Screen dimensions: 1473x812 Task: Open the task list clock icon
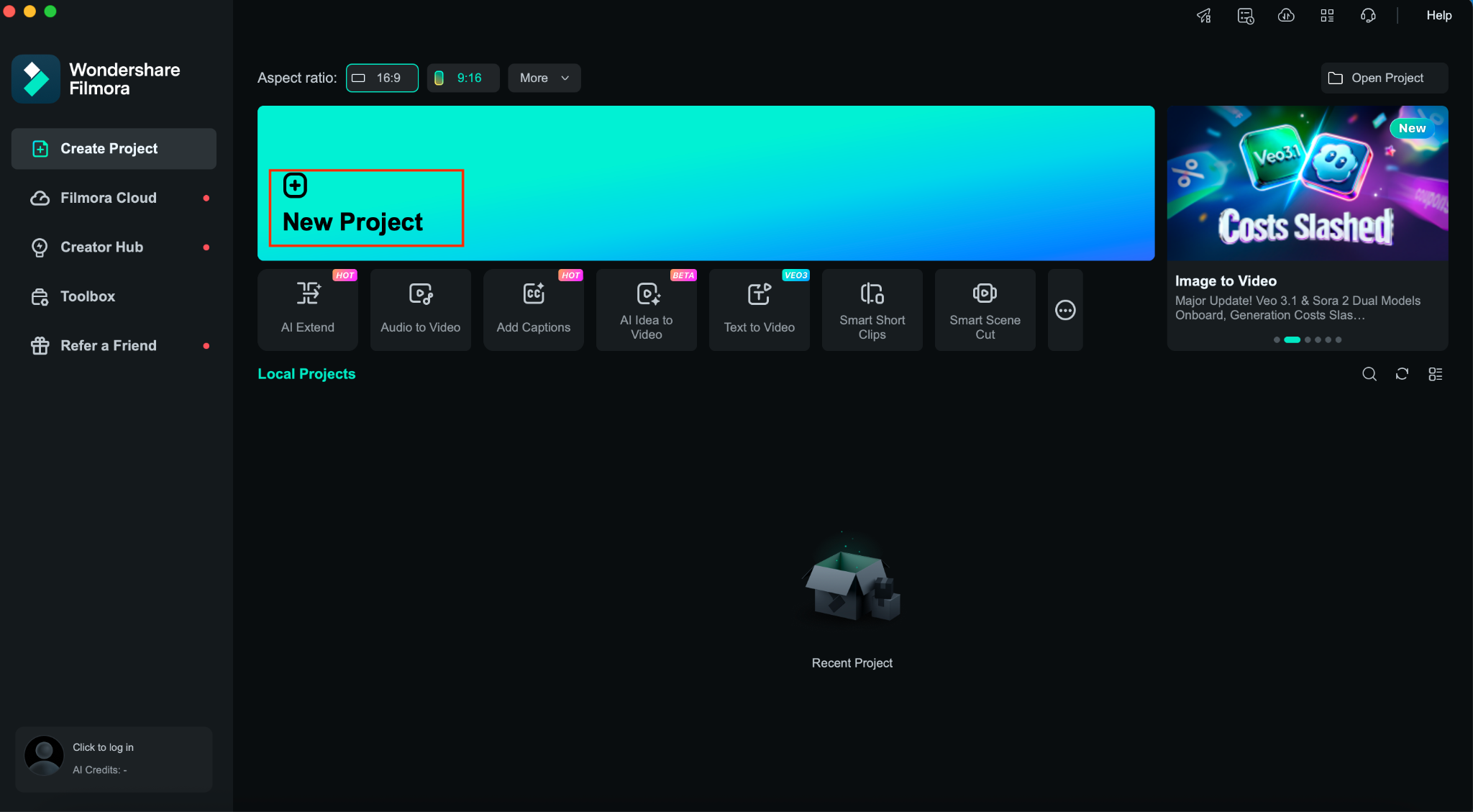click(x=1246, y=16)
